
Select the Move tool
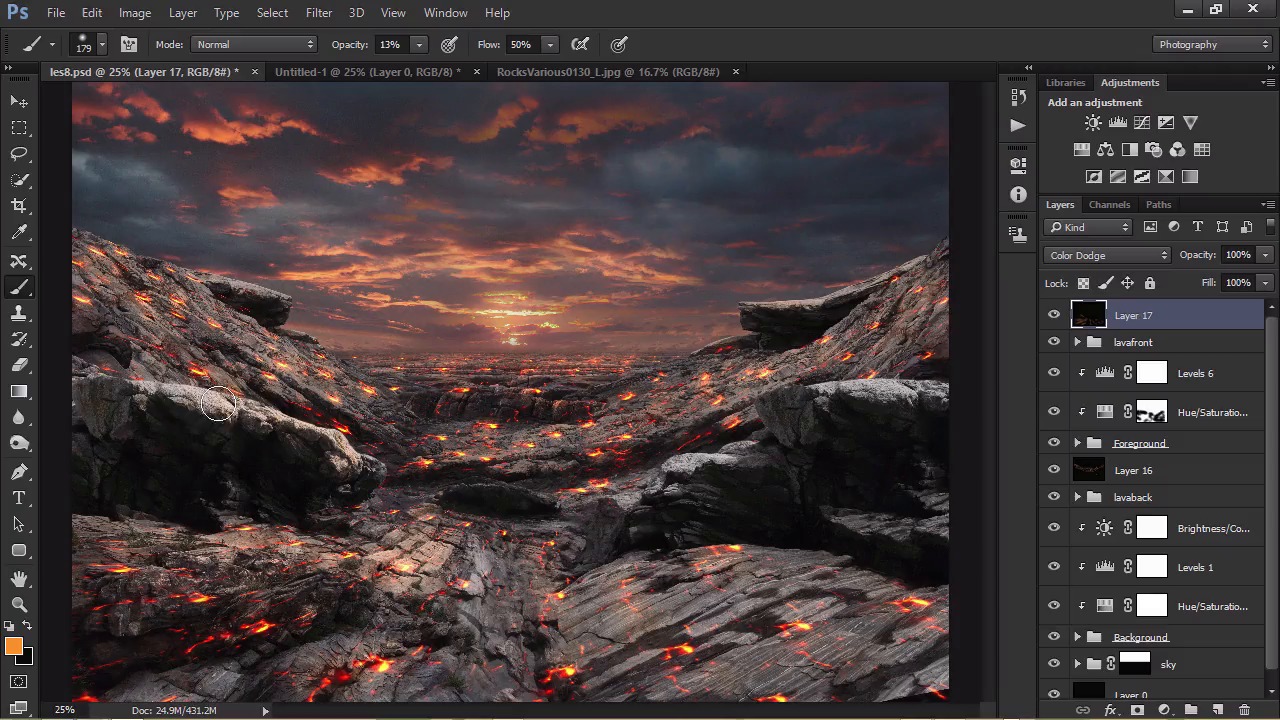click(x=19, y=102)
